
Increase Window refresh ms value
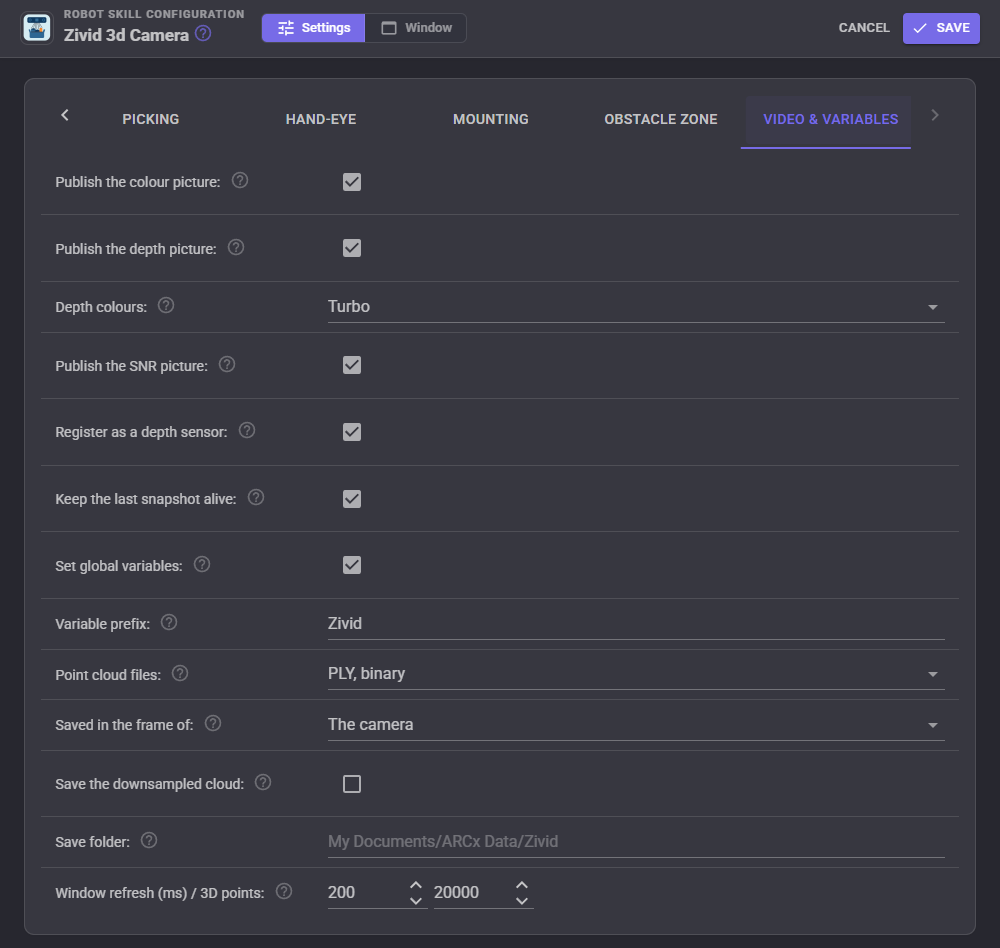coord(416,885)
